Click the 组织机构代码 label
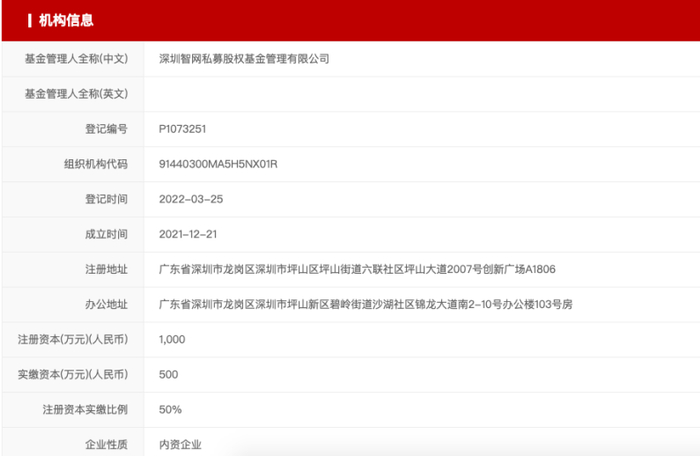 click(x=96, y=164)
